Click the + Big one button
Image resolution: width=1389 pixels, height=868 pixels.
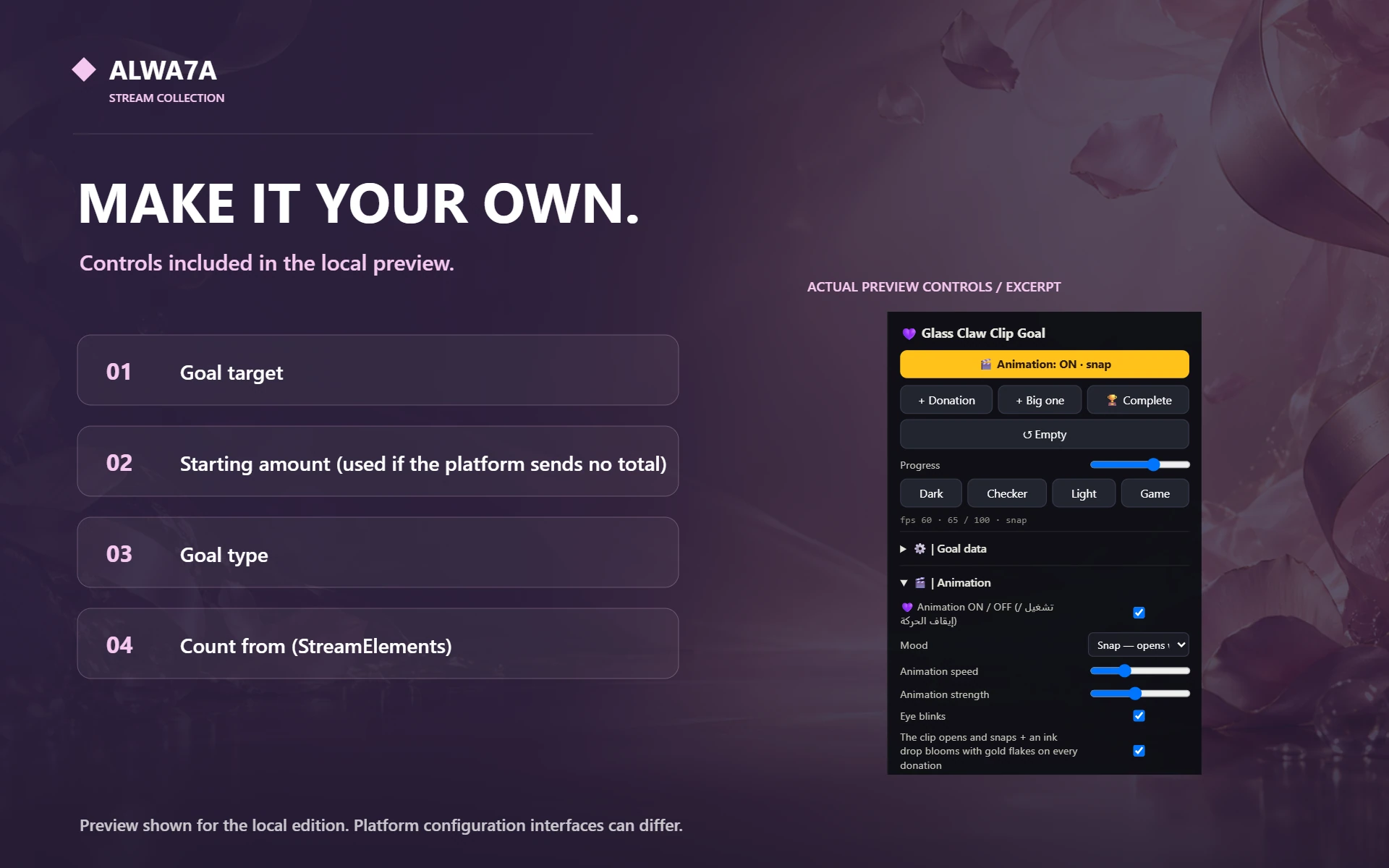click(1040, 400)
